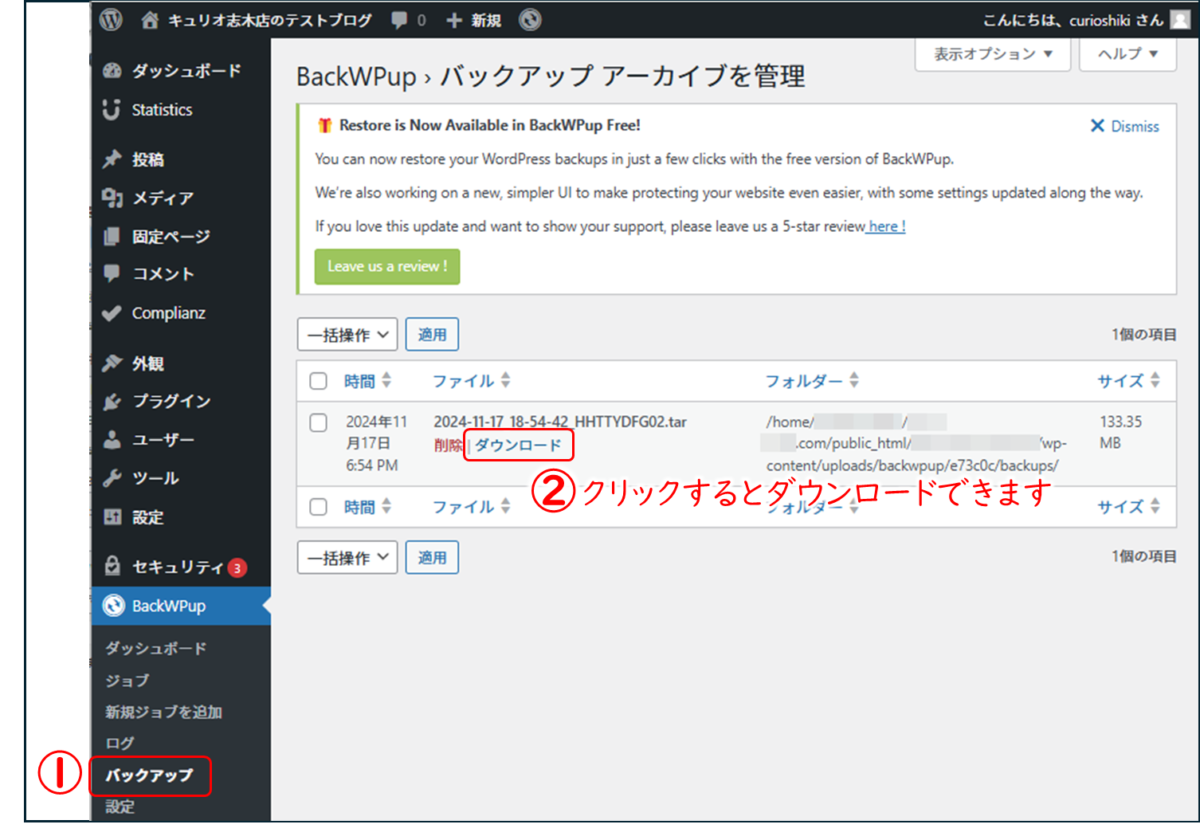Image resolution: width=1200 pixels, height=840 pixels.
Task: Open the ジョブ submenu item
Action: (127, 680)
